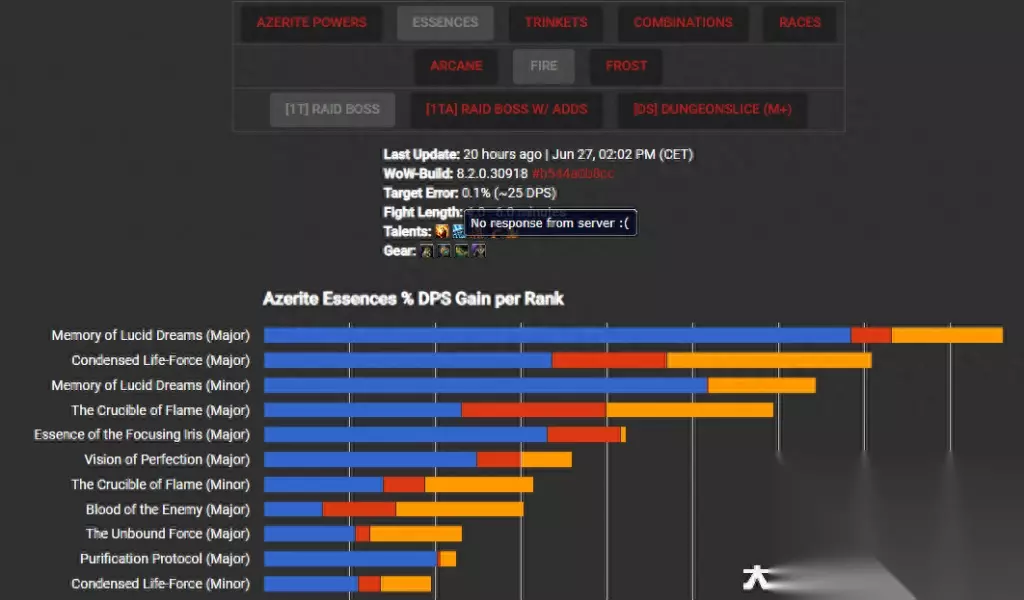Click the 'Fight Length:' label
The width and height of the screenshot is (1024, 600).
coord(423,212)
